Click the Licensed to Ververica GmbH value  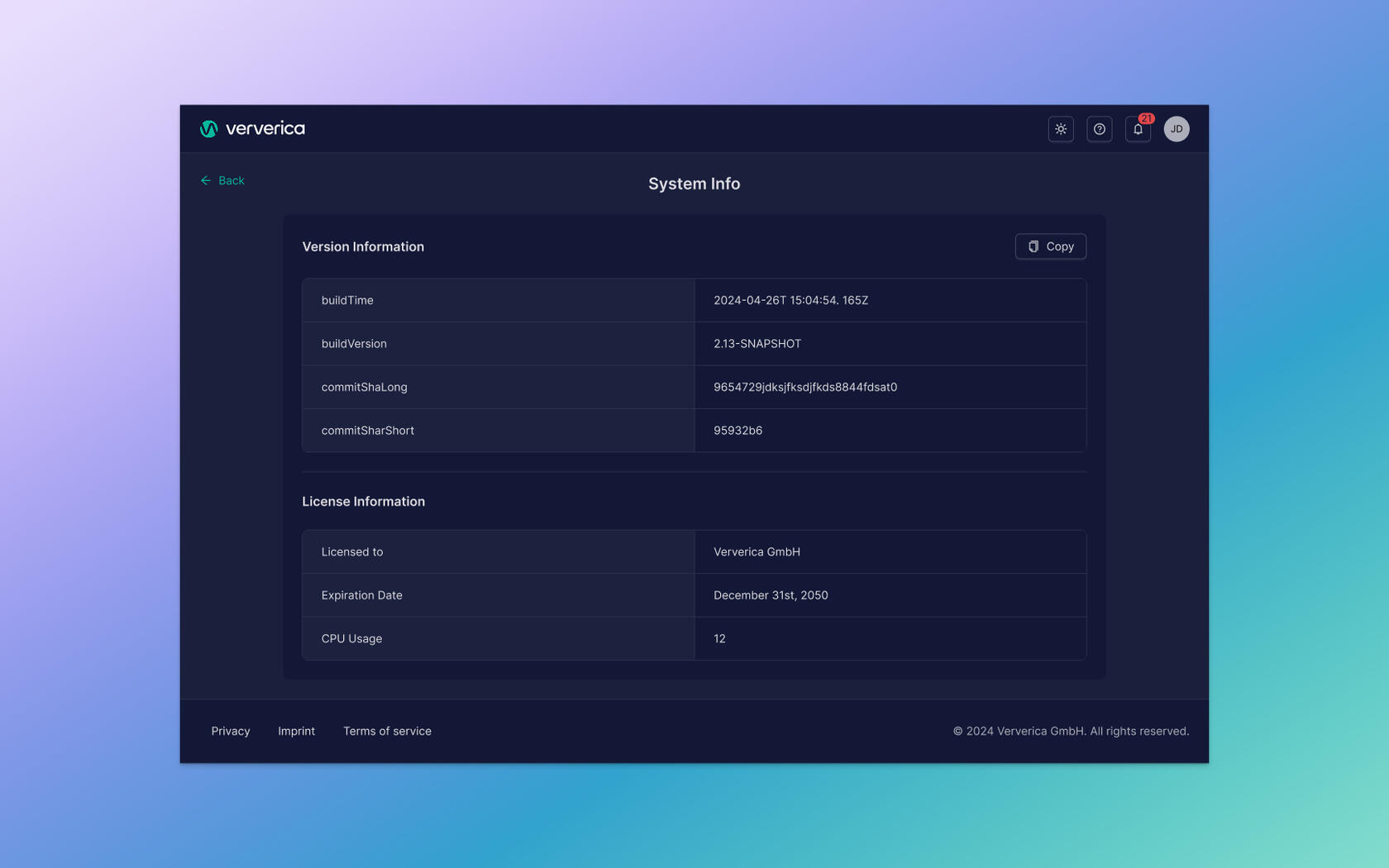point(757,552)
